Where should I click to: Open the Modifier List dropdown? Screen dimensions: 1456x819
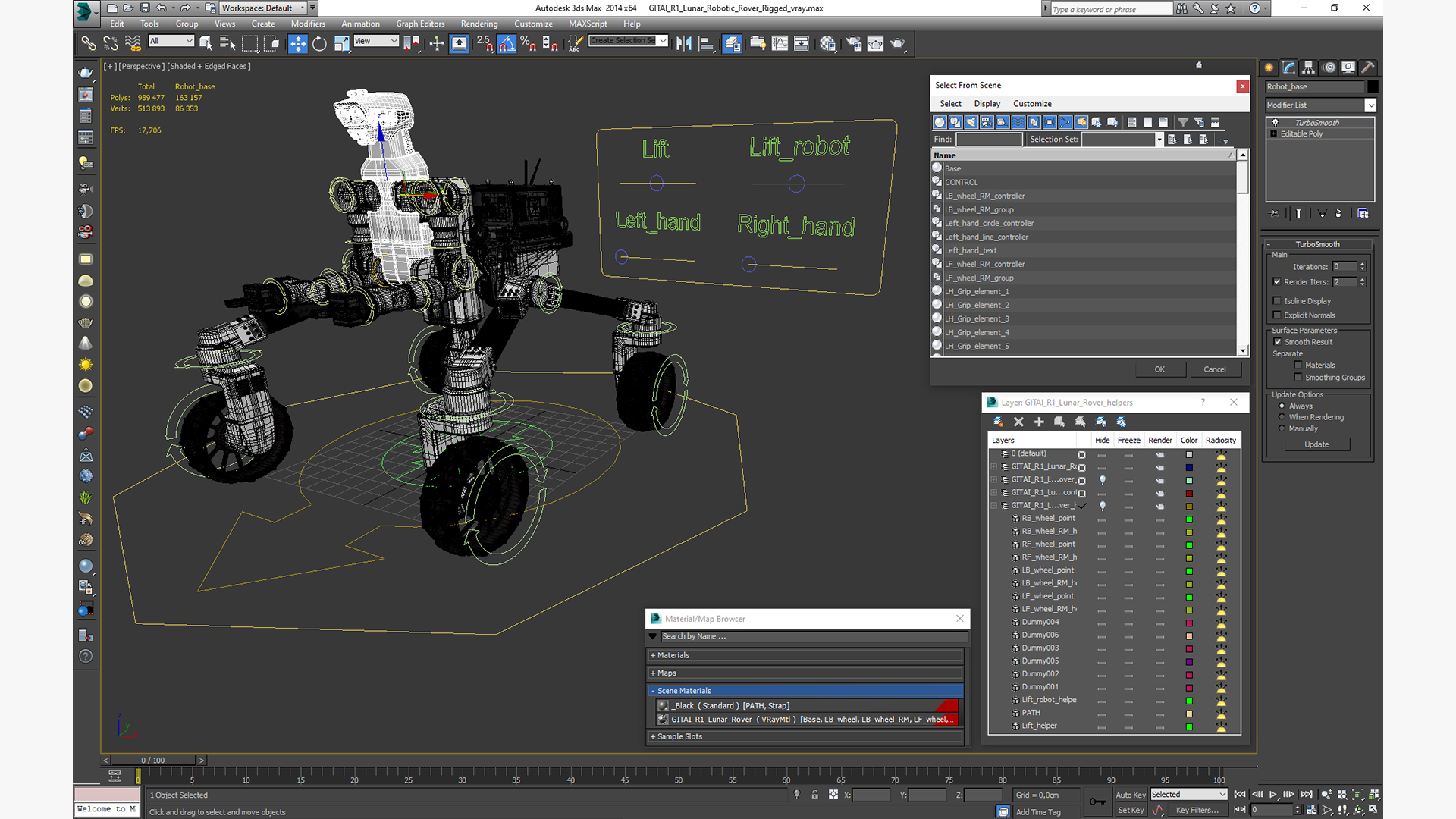1370,105
